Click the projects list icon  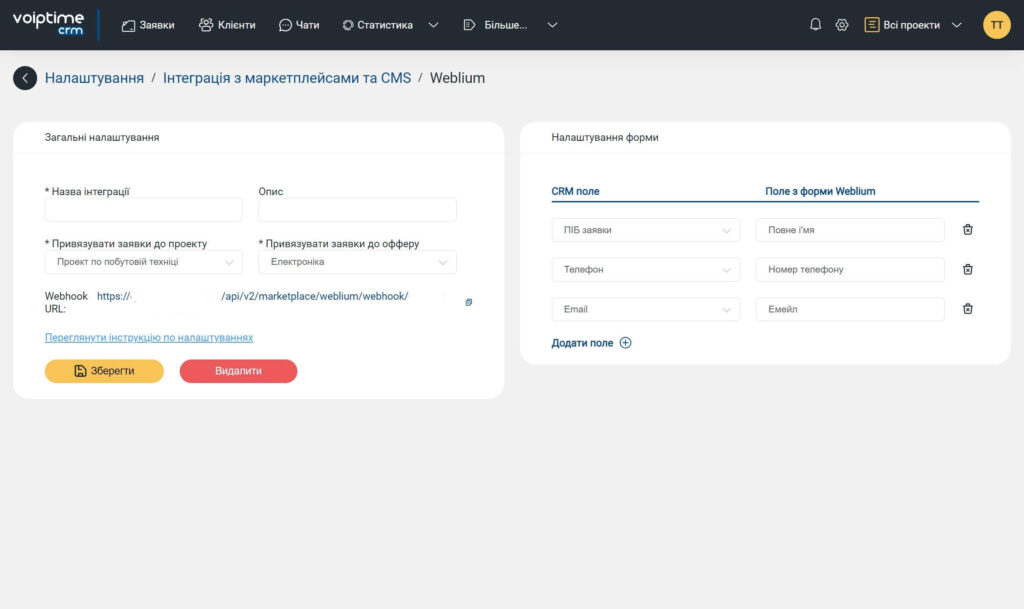pyautogui.click(x=871, y=25)
